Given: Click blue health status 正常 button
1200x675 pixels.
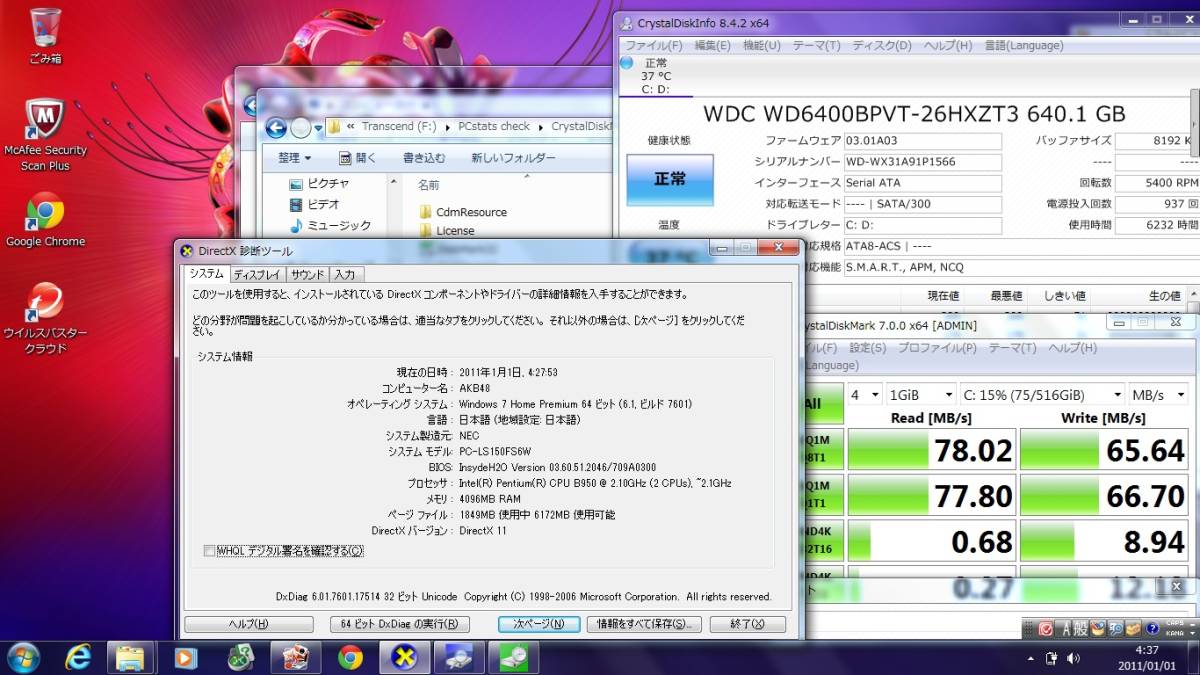Looking at the screenshot, I should [x=670, y=180].
